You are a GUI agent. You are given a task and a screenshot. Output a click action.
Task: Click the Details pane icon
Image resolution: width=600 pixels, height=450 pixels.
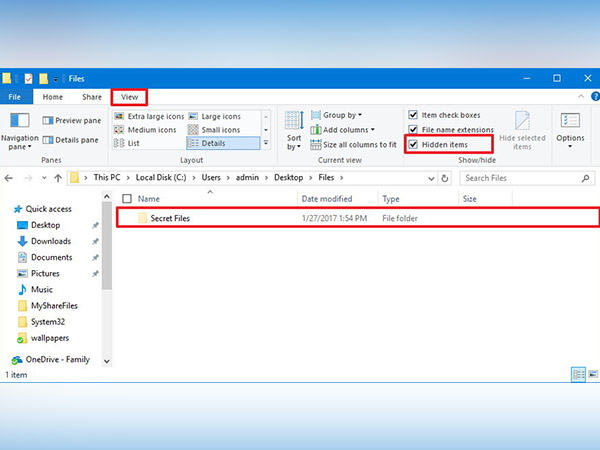point(47,140)
